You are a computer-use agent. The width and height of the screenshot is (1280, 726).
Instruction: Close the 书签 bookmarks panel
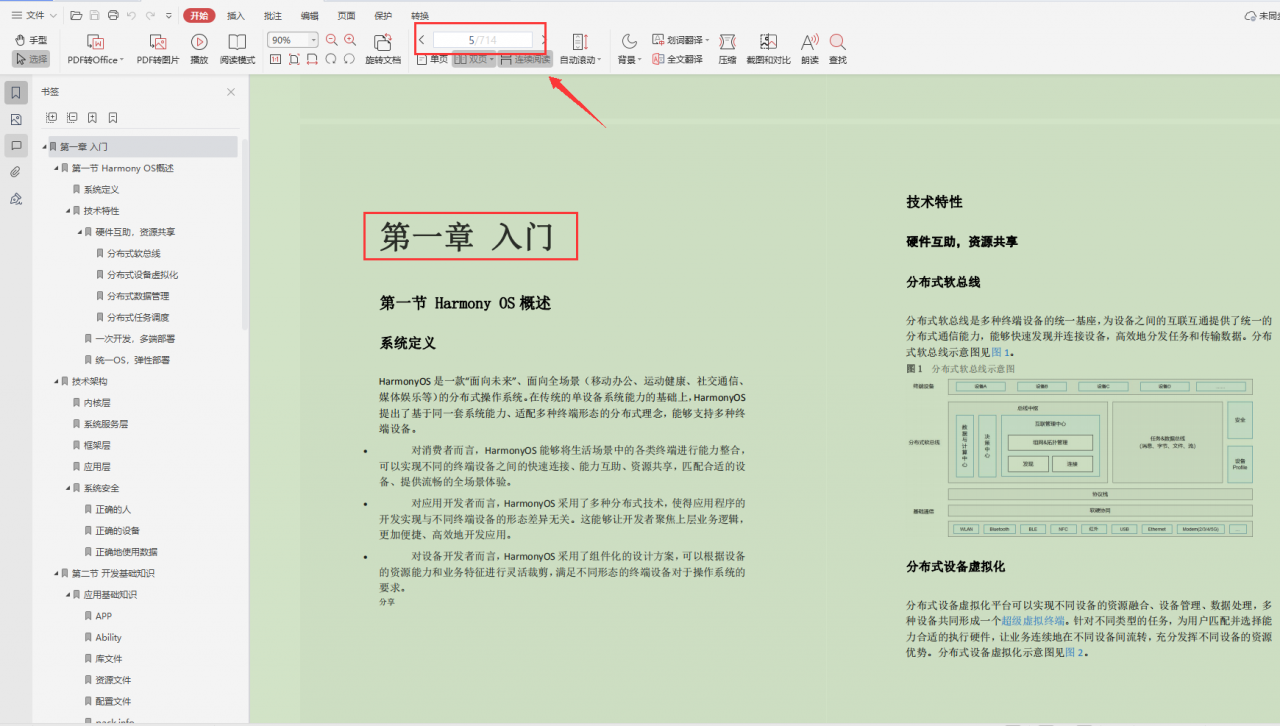tap(231, 92)
